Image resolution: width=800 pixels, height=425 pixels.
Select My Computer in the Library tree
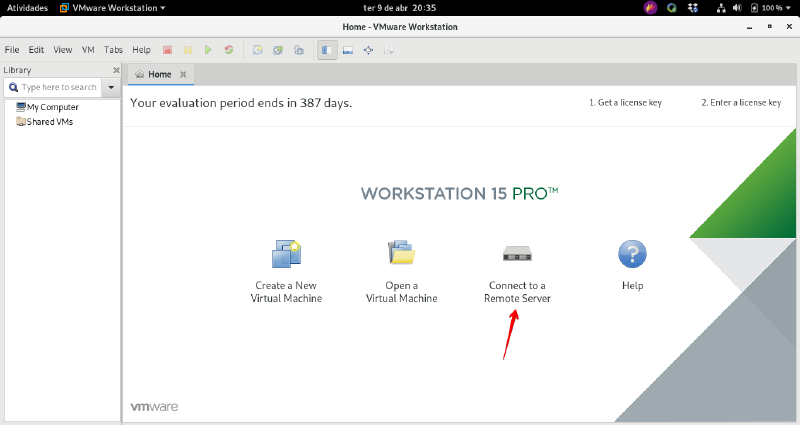click(x=52, y=107)
